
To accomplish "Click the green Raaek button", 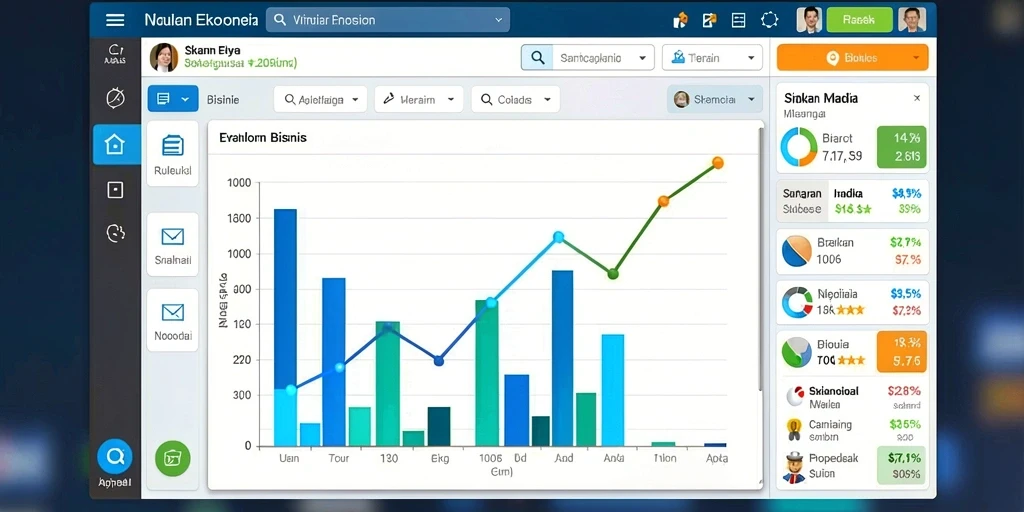I will [859, 20].
